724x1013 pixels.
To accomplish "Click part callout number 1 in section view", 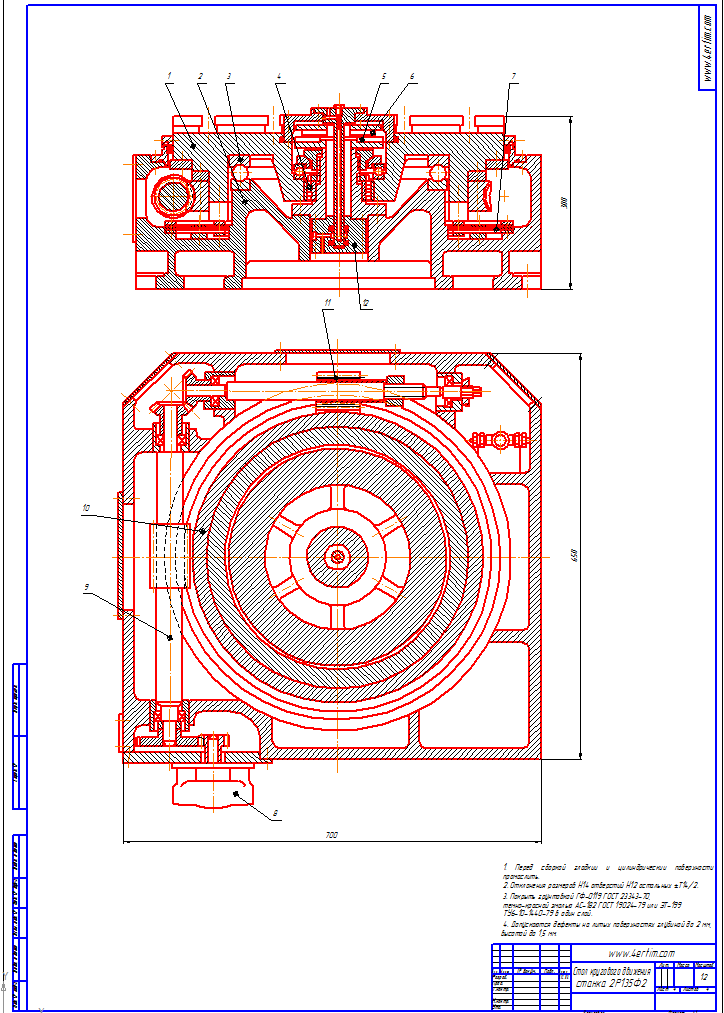I will [x=169, y=76].
